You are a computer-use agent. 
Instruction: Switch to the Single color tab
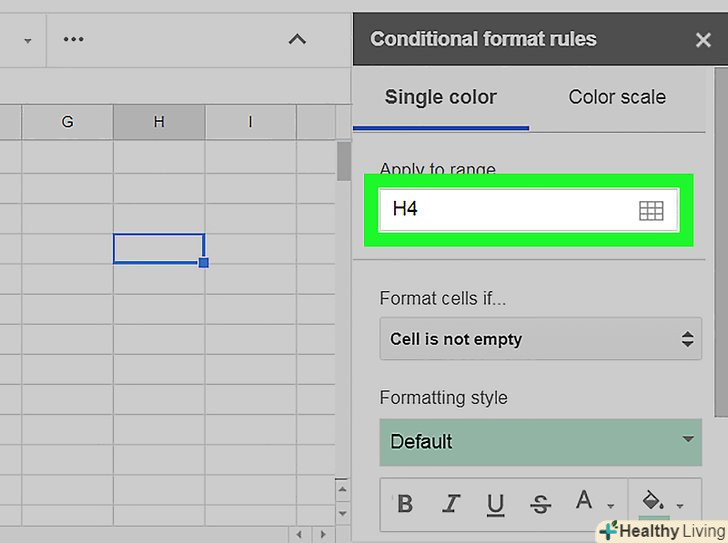[441, 97]
